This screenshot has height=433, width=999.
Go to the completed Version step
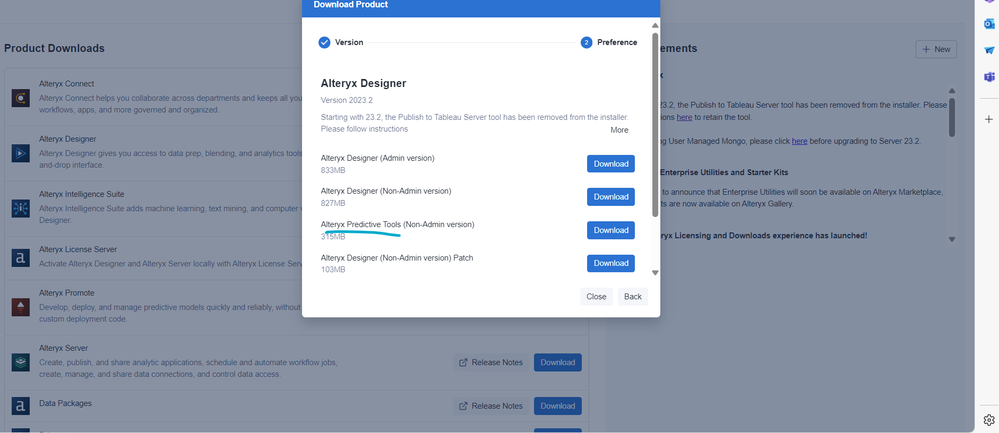tap(324, 42)
